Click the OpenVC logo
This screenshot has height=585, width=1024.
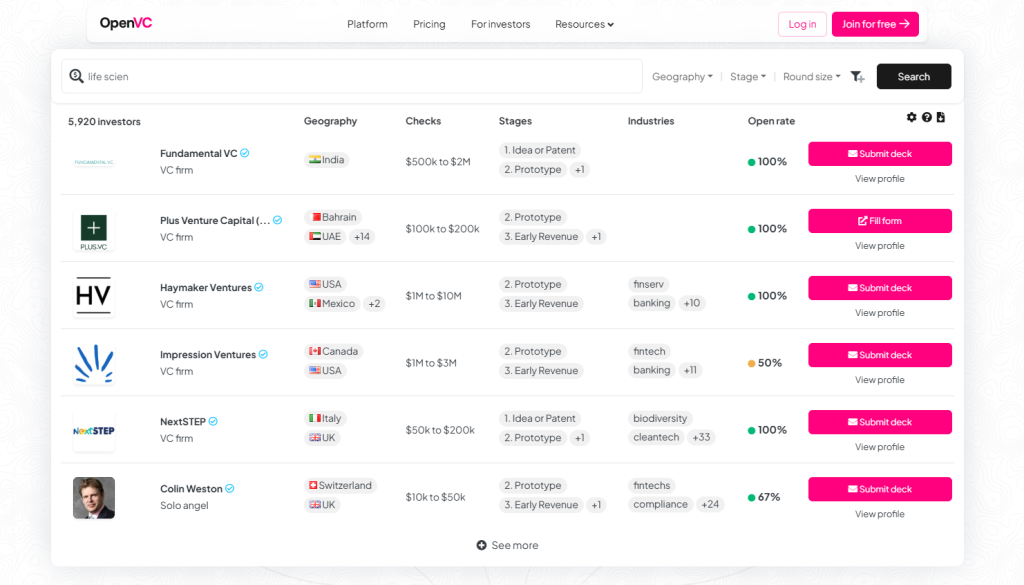coord(126,24)
